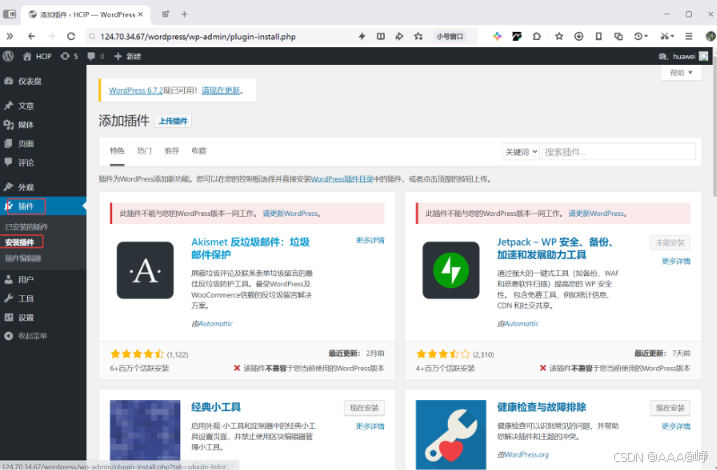Open the extensions puzzle icon
The image size is (717, 470).
pos(537,36)
